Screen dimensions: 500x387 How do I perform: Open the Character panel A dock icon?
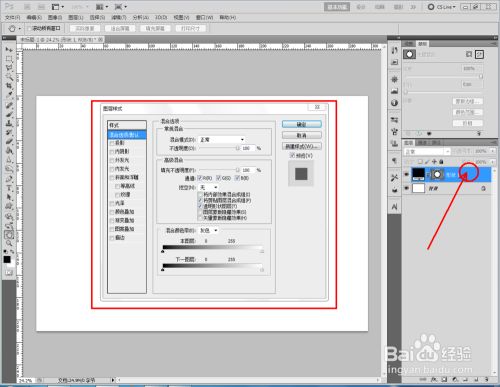click(x=395, y=207)
